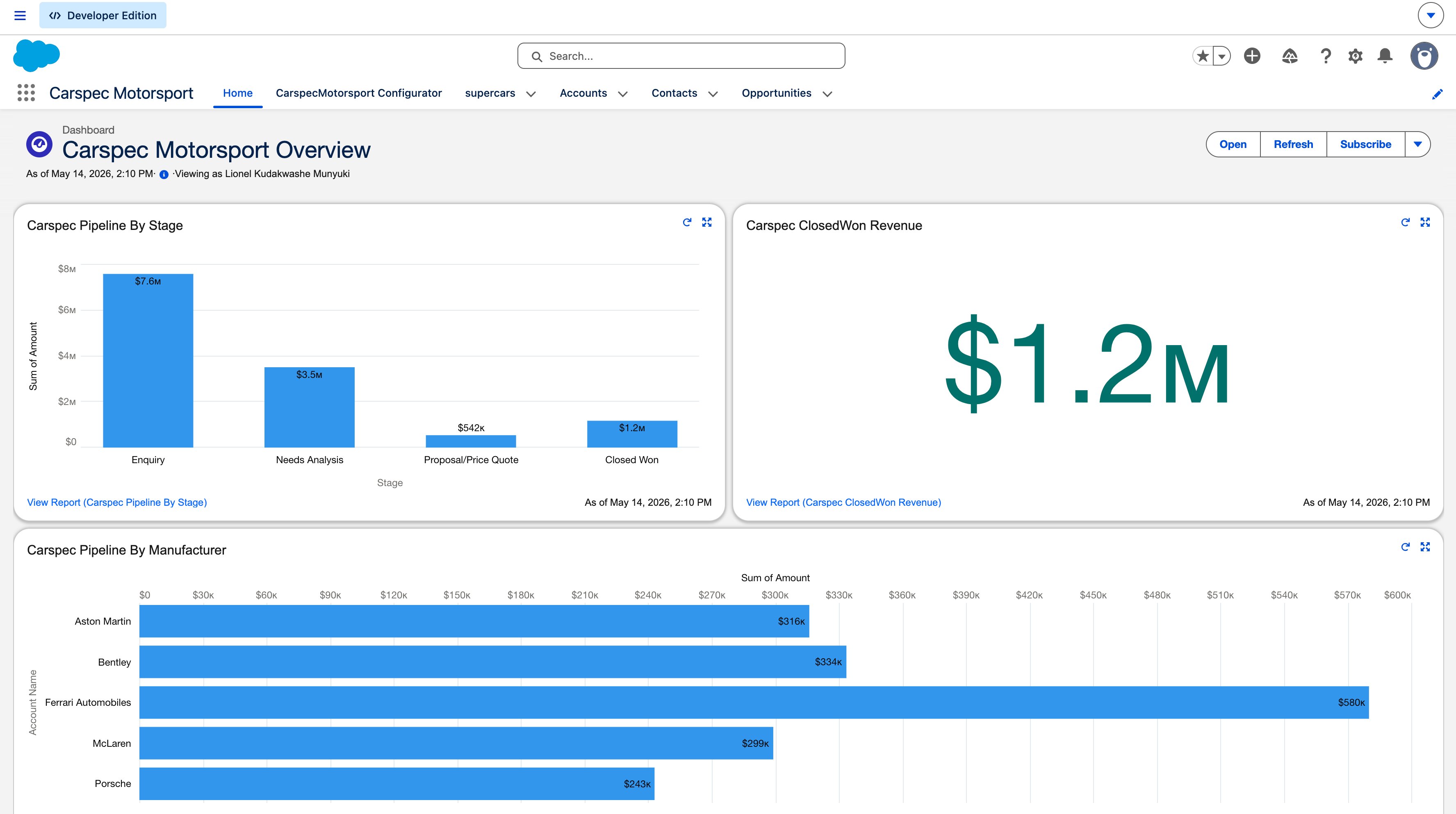Image resolution: width=1456 pixels, height=814 pixels.
Task: Click the Bentley $334k bar
Action: click(x=493, y=662)
